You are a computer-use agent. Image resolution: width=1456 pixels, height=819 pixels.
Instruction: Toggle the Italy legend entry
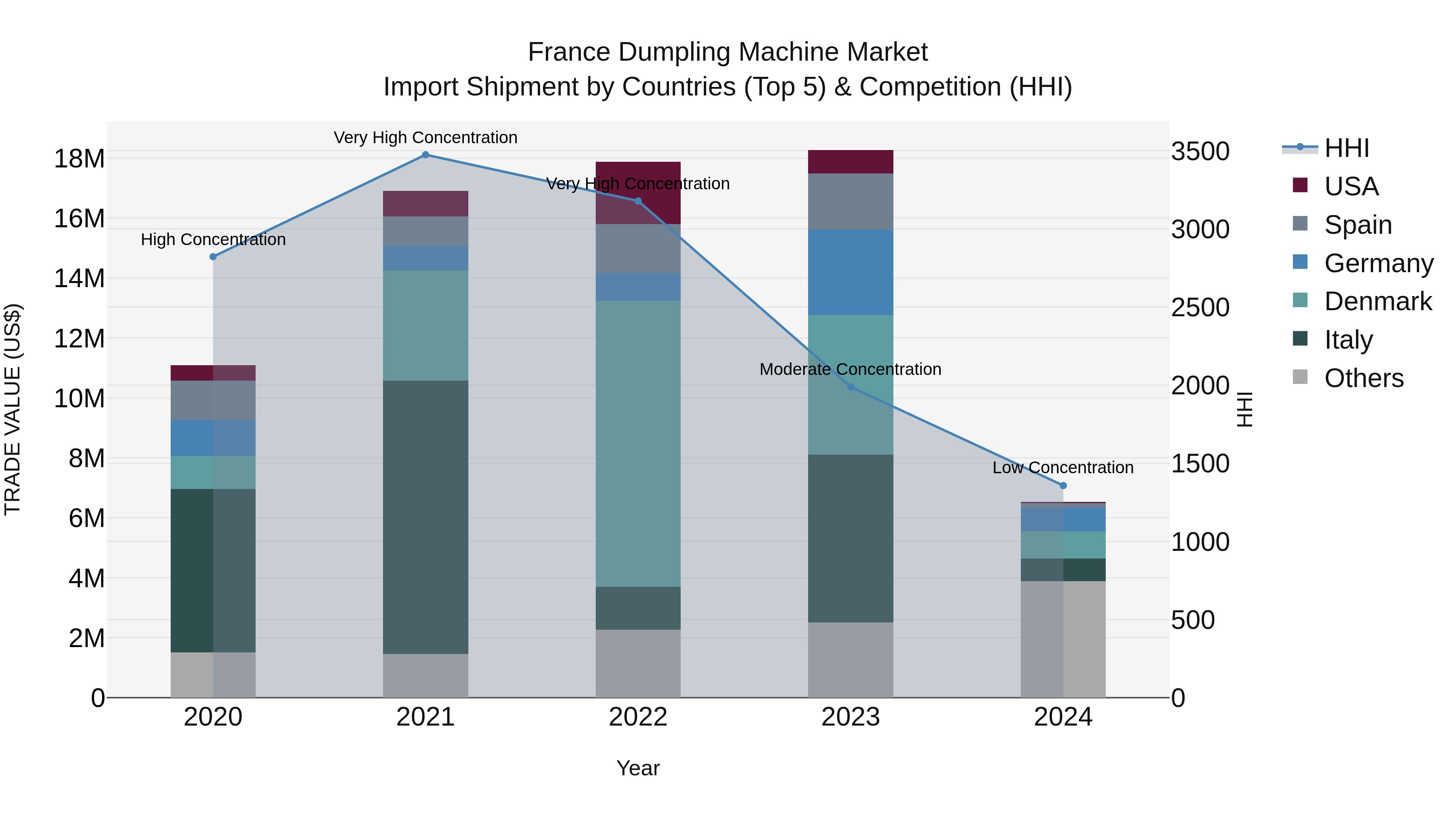point(1333,340)
